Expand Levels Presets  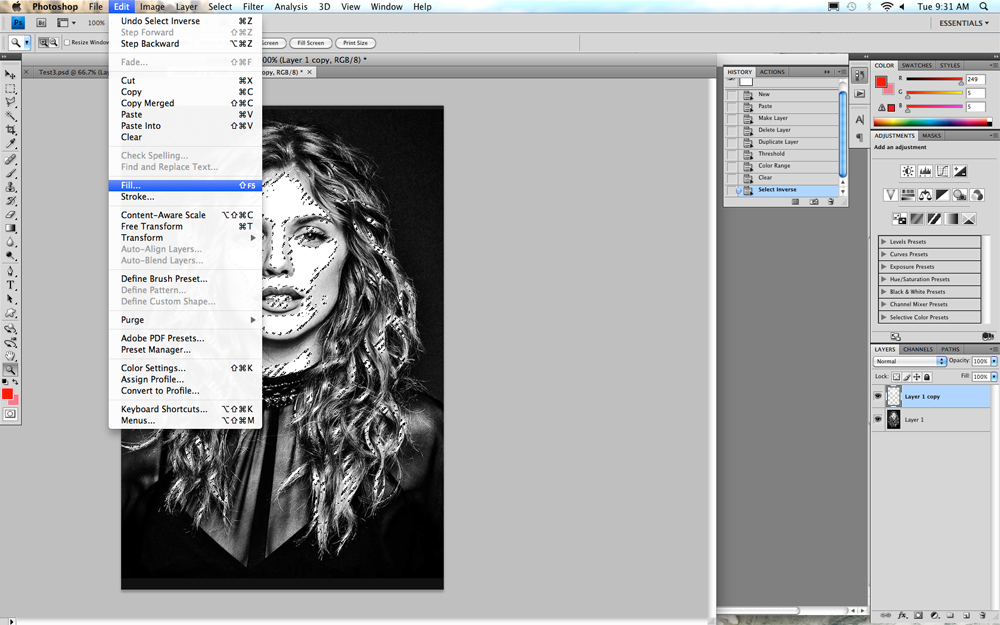tap(883, 242)
